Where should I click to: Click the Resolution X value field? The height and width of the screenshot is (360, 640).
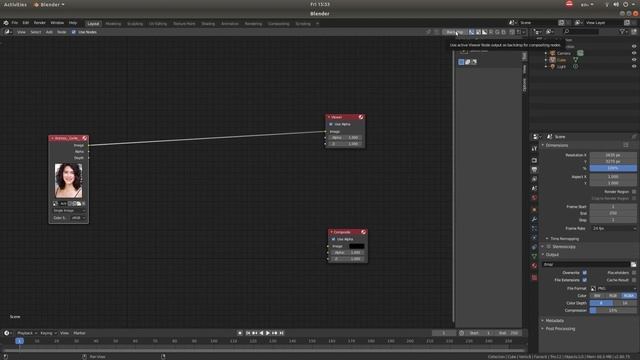[613, 155]
